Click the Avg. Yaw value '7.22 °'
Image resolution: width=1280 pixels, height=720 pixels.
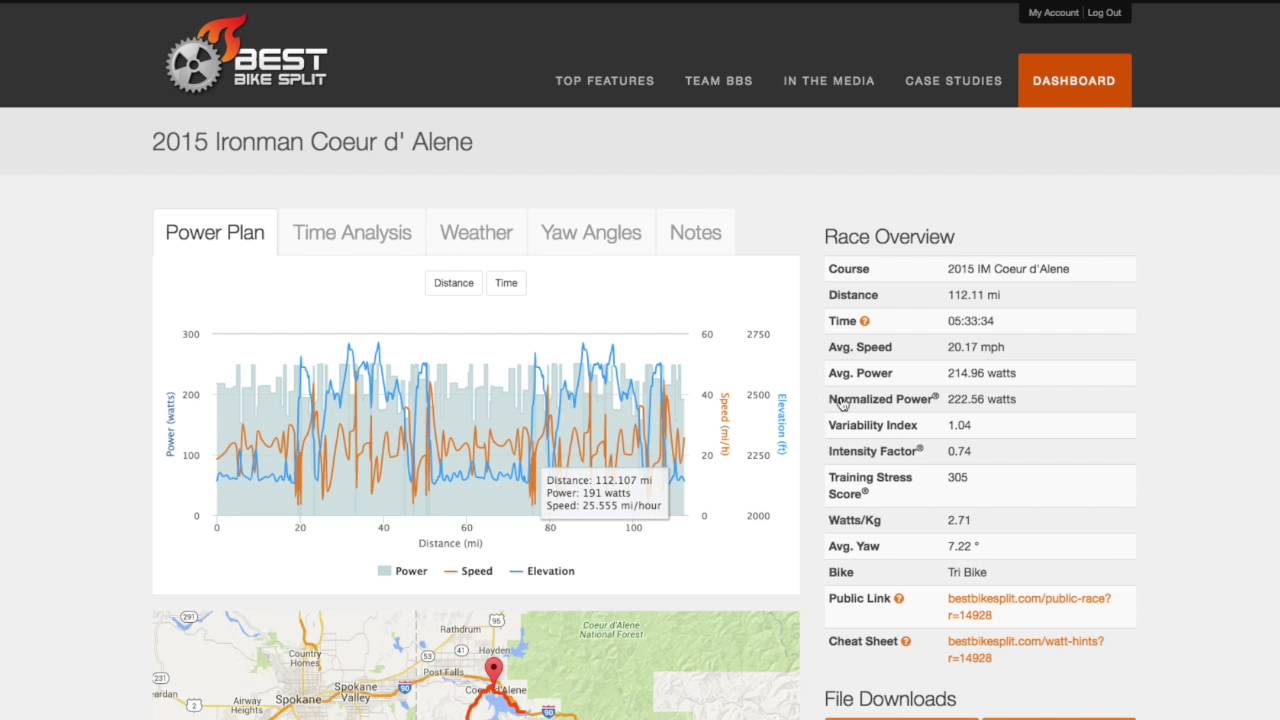(x=963, y=546)
